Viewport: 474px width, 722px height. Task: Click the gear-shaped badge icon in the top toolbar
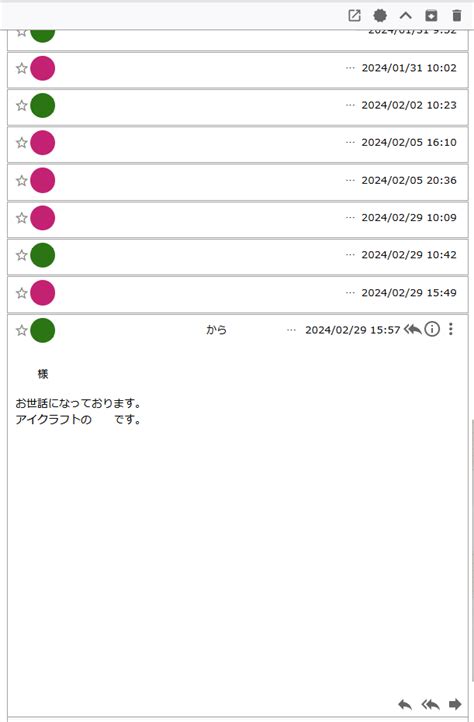click(x=380, y=16)
